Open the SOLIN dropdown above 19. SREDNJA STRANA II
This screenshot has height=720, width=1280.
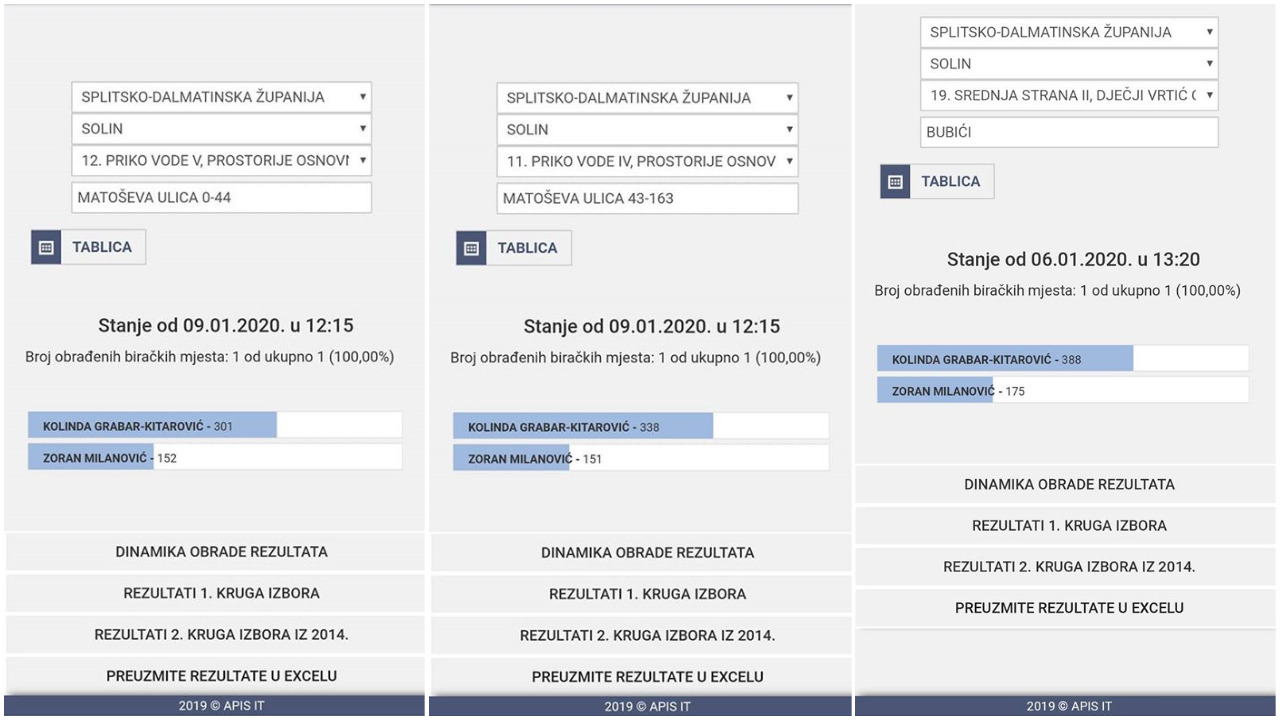point(1069,64)
